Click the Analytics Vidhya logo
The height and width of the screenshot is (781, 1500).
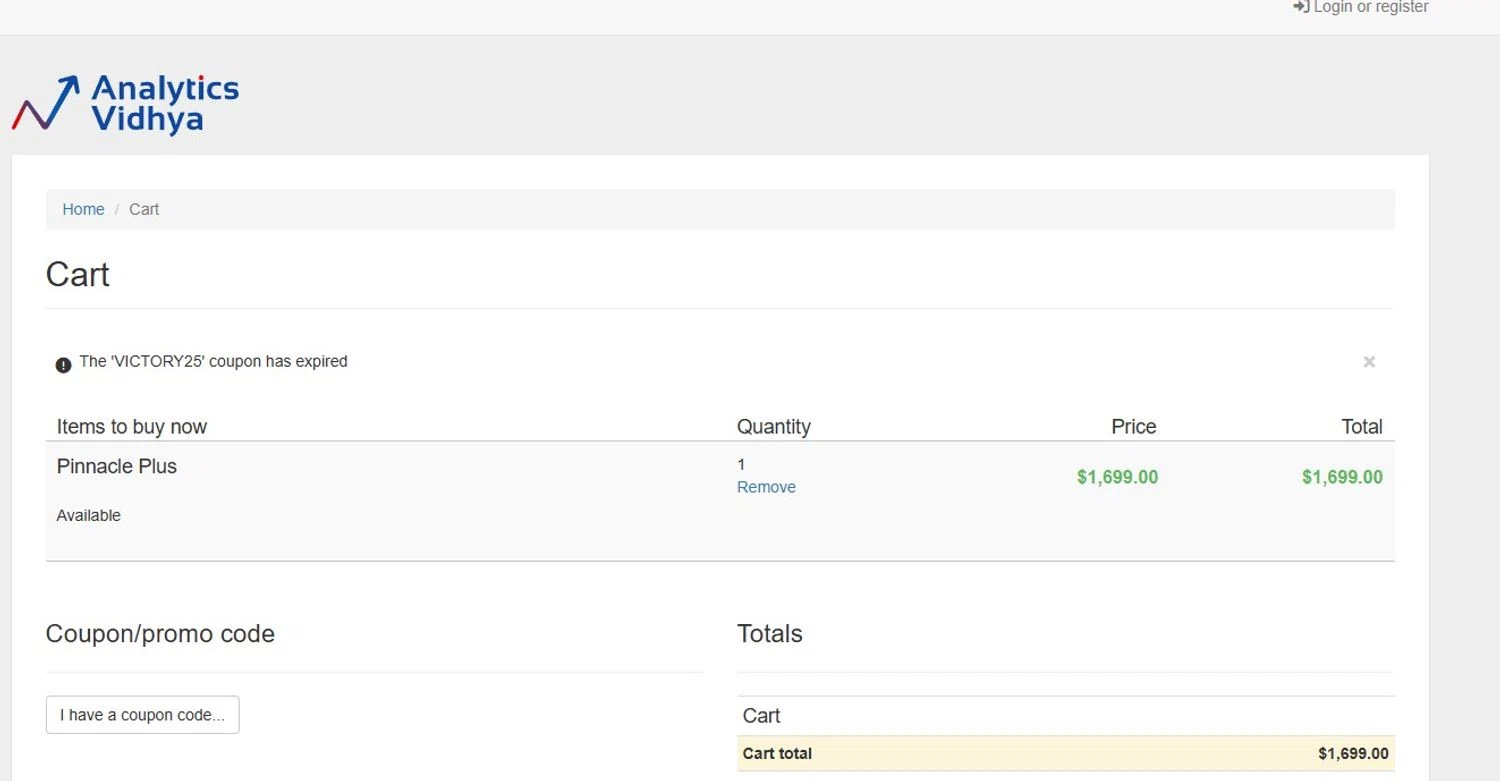click(126, 104)
